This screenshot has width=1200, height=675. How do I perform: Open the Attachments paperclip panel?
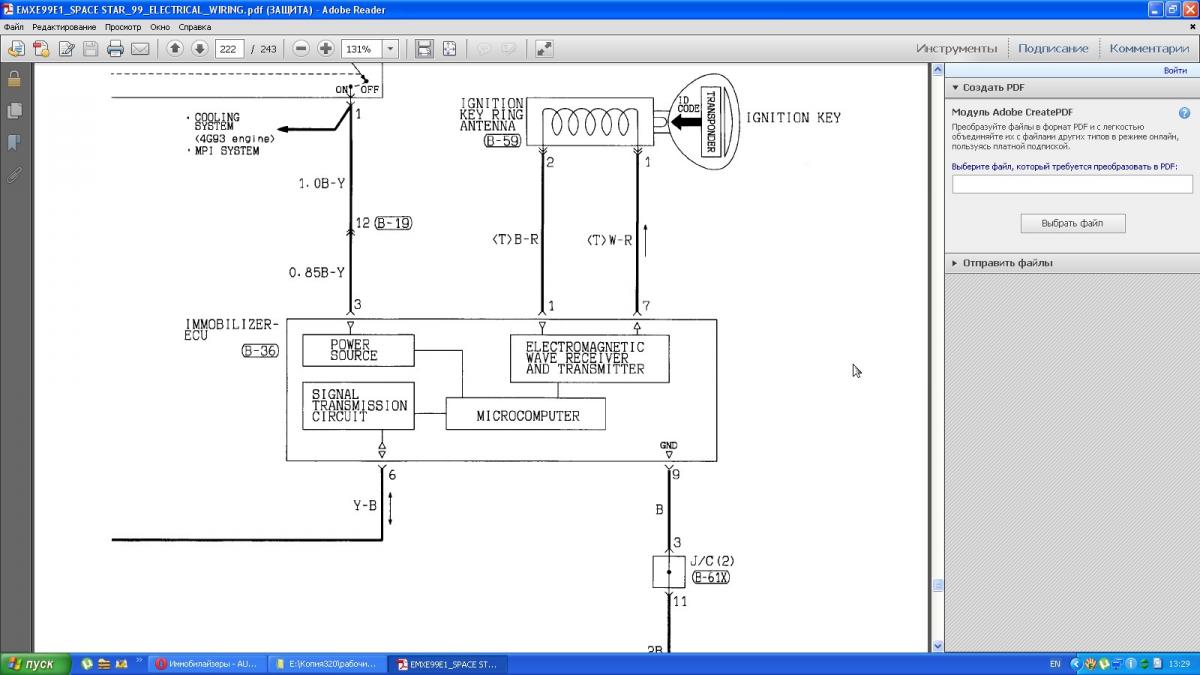tap(14, 175)
